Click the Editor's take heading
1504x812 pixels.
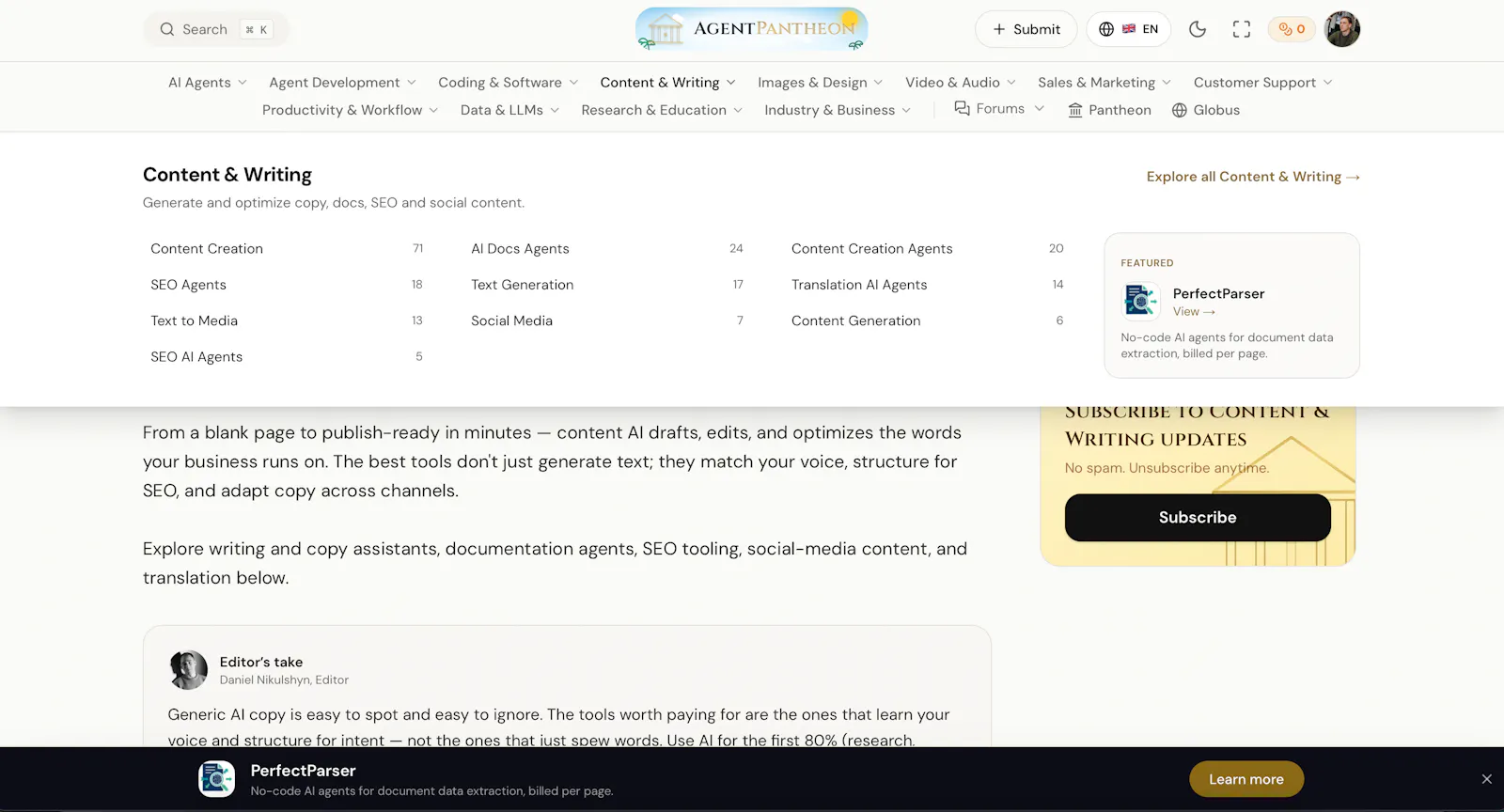coord(261,663)
